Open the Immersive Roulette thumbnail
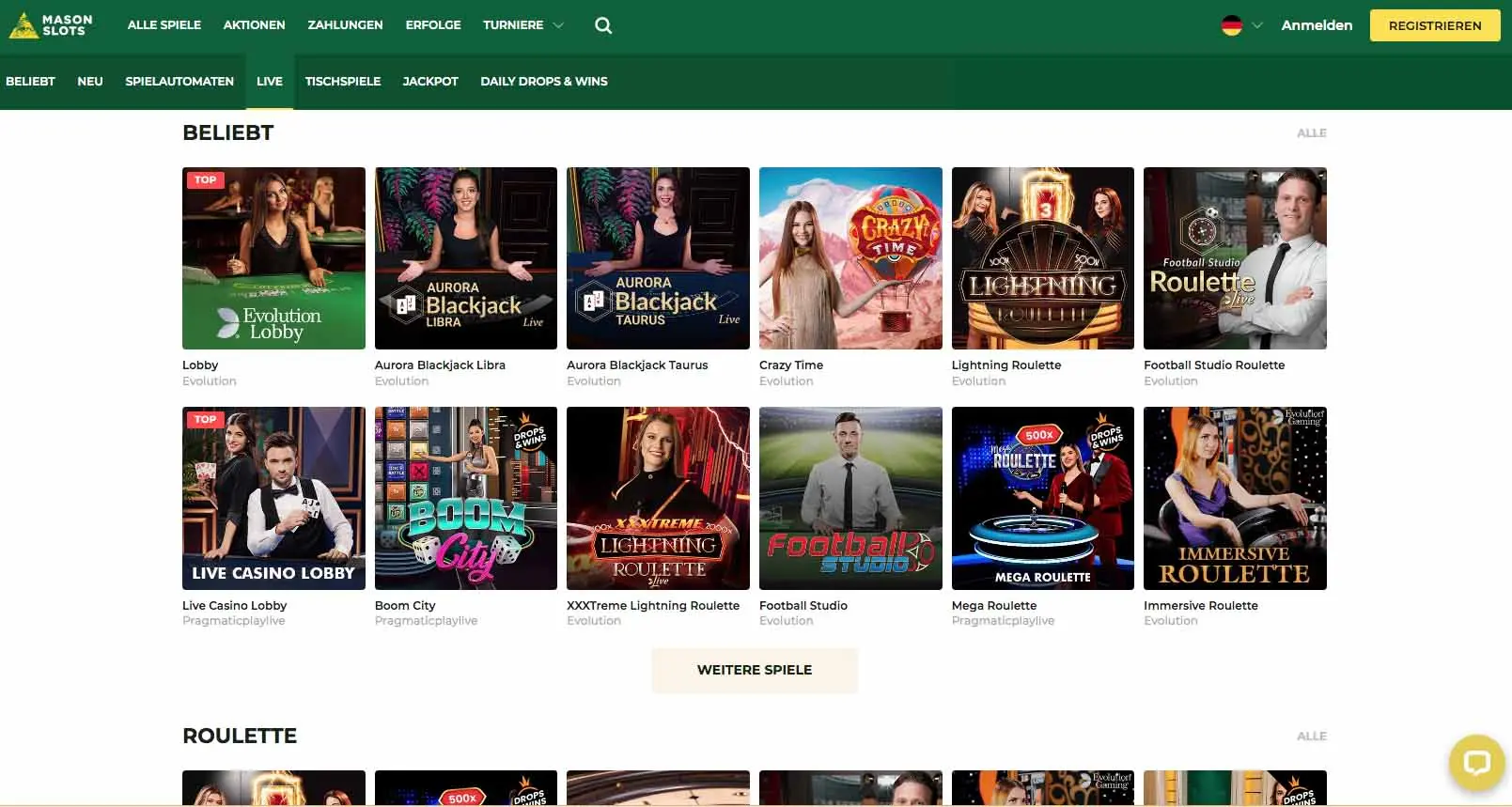This screenshot has height=807, width=1512. 1234,498
